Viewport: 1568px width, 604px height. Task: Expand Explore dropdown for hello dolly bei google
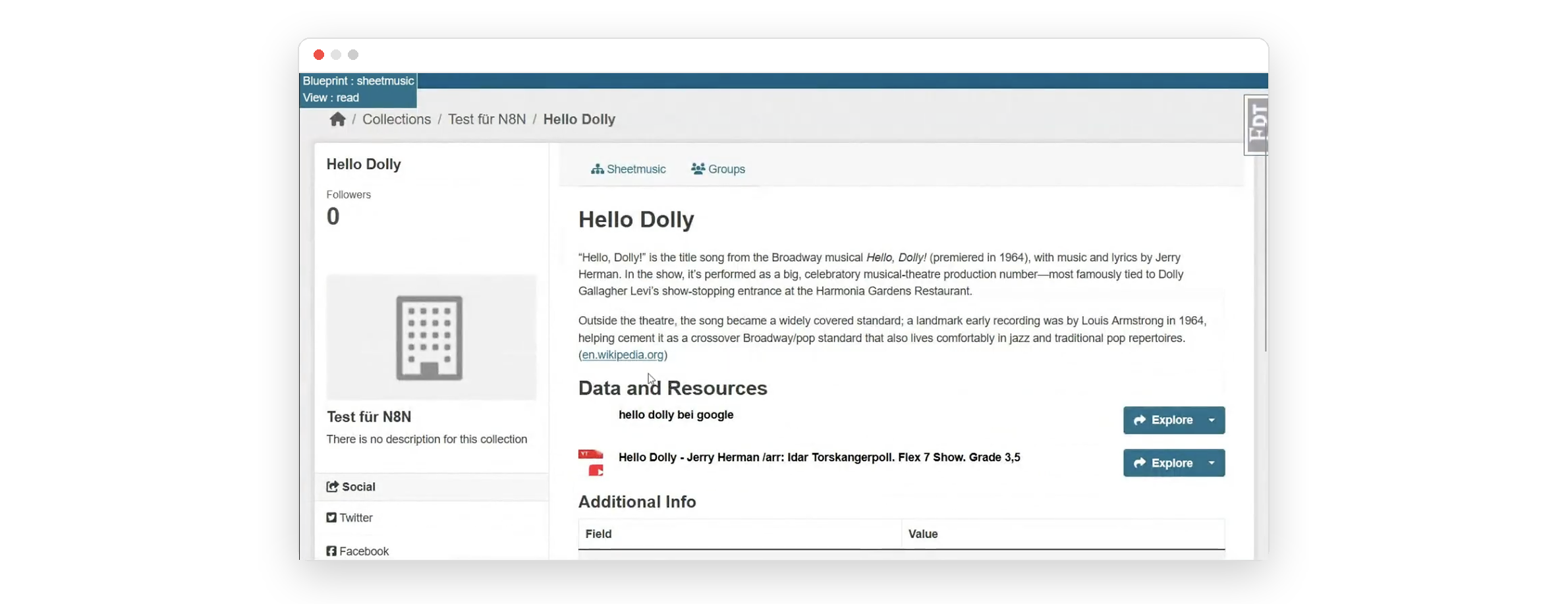click(x=1212, y=420)
